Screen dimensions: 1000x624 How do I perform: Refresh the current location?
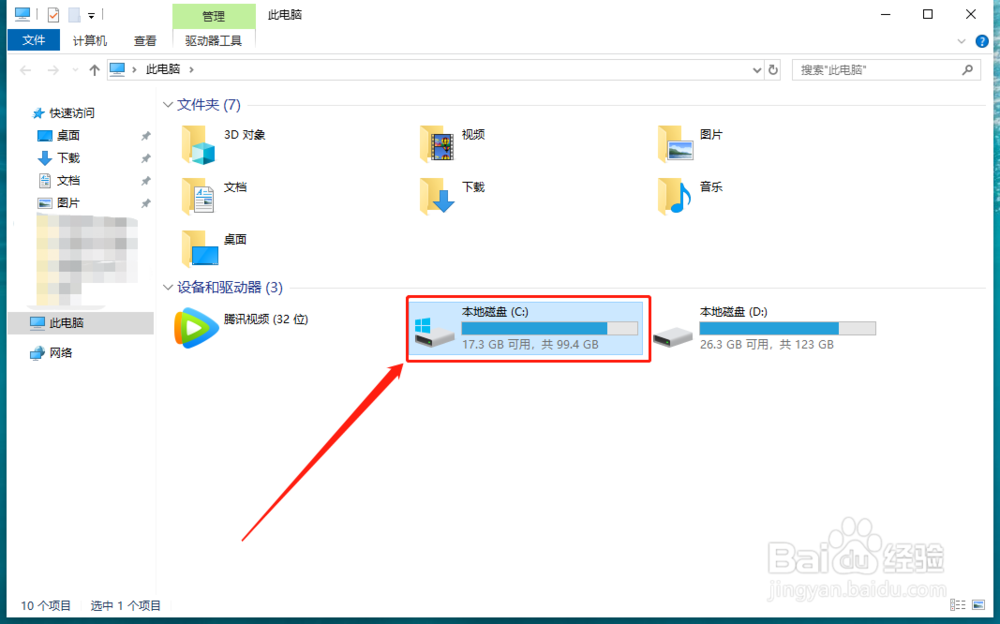[x=773, y=70]
